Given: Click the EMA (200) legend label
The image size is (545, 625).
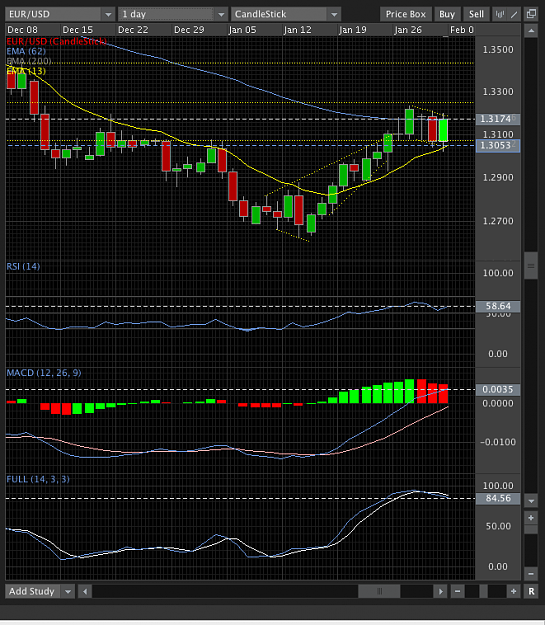Looking at the screenshot, I should [29, 61].
